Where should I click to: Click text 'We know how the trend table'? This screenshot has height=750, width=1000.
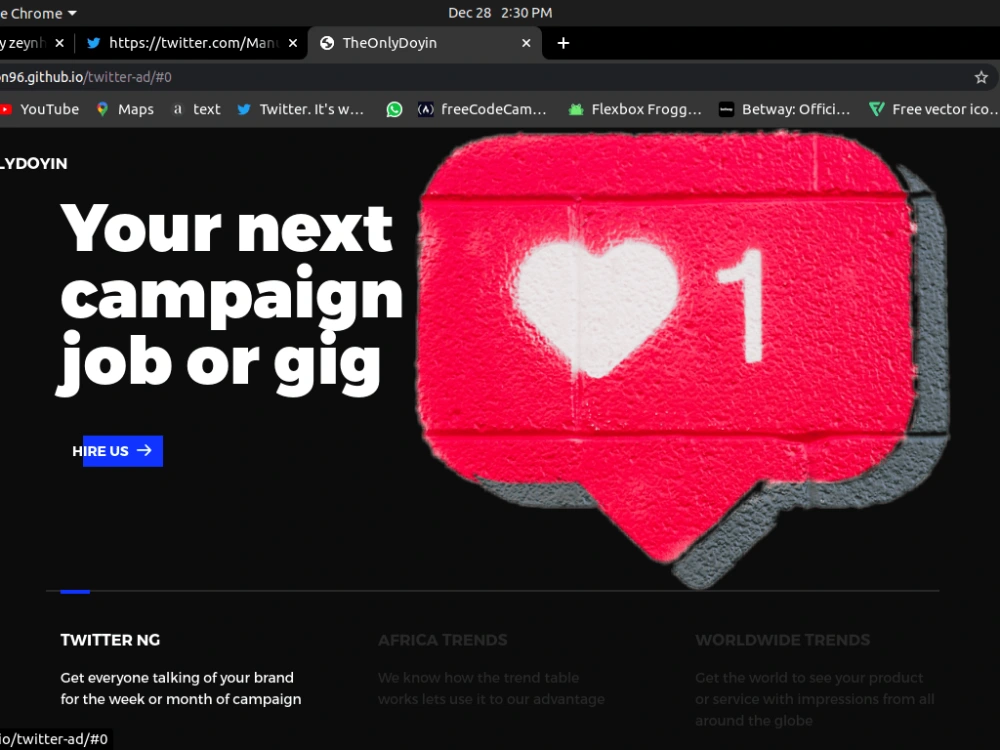478,677
